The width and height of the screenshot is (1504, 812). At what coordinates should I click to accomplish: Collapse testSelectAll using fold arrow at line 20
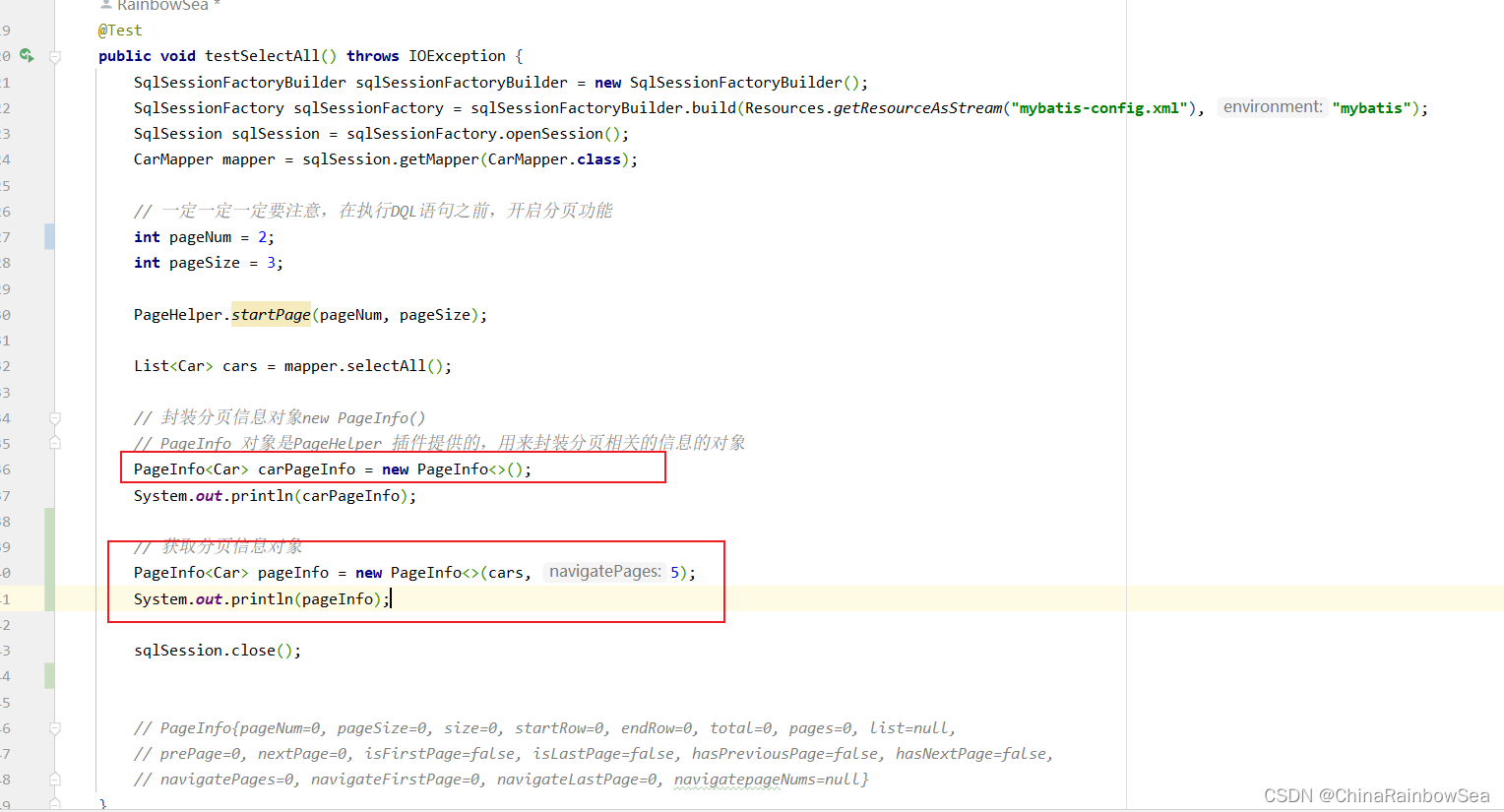tap(55, 56)
